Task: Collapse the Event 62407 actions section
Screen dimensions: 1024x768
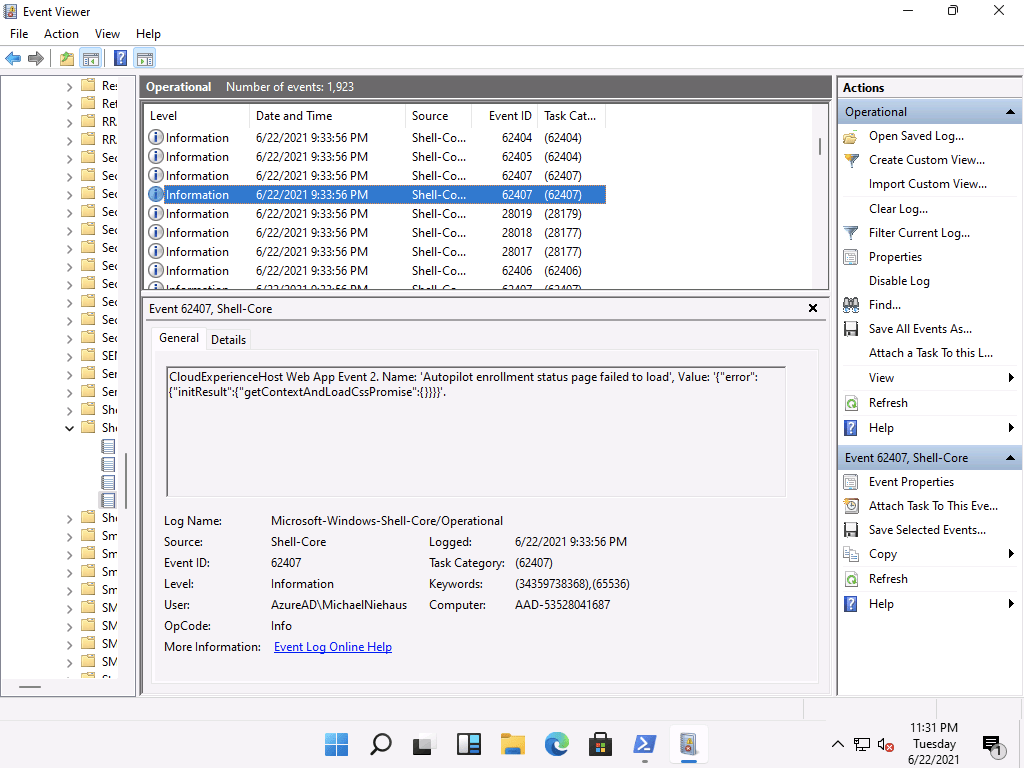Action: click(x=1010, y=458)
